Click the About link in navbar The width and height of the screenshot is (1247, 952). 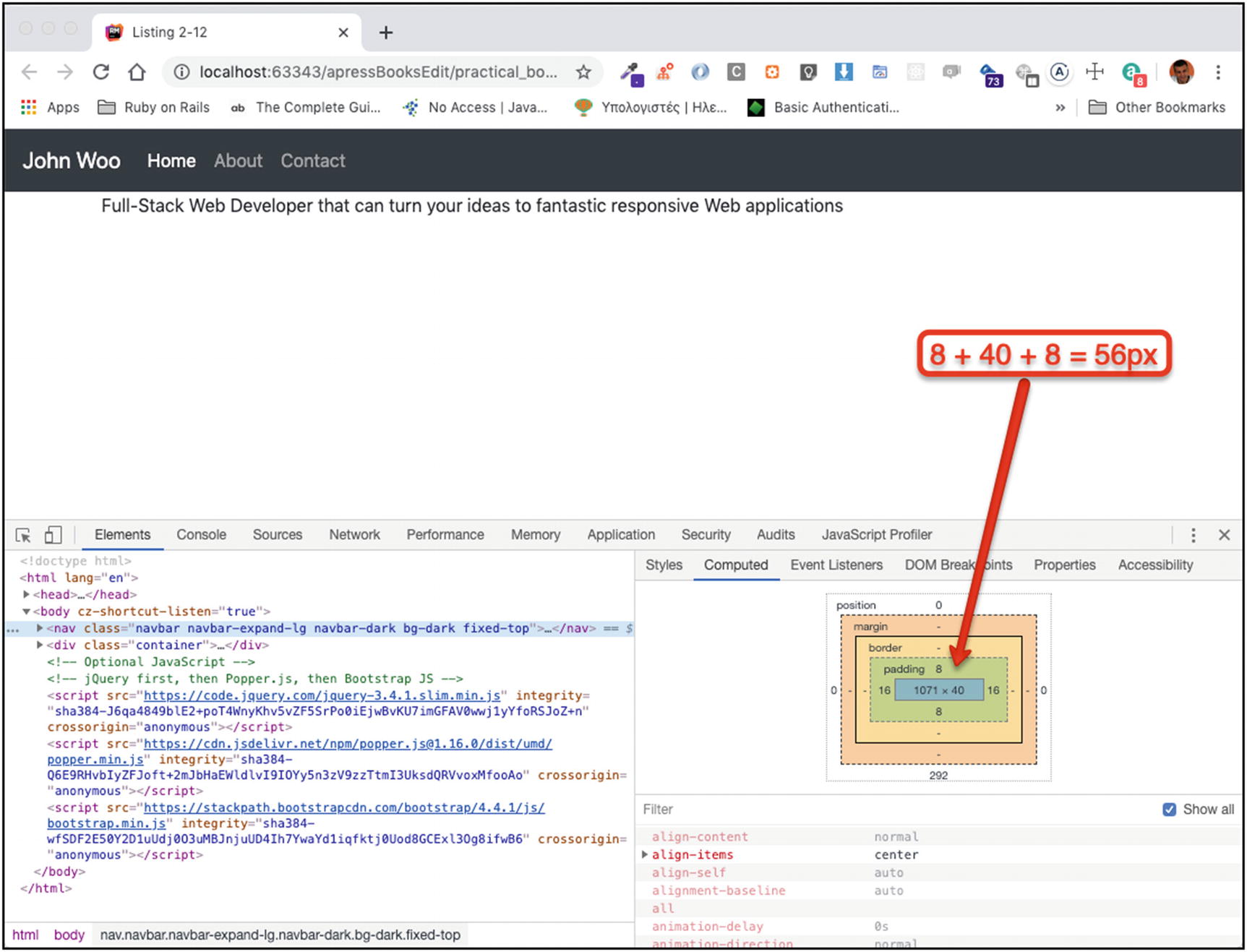pyautogui.click(x=238, y=160)
